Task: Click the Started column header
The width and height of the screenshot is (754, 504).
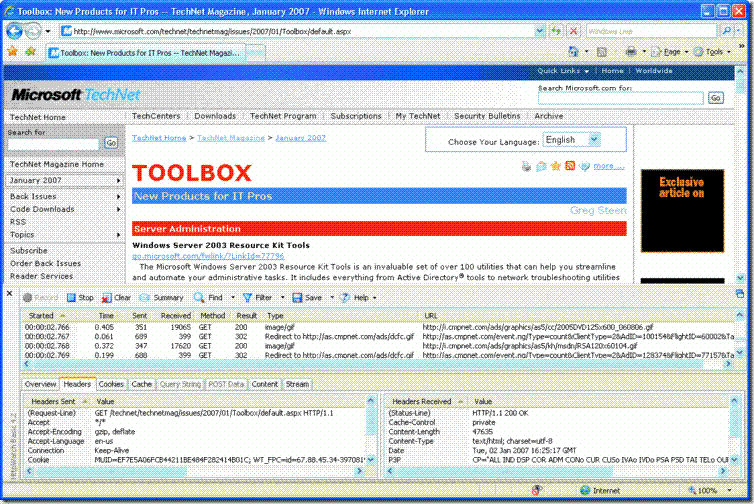Action: tap(47, 315)
